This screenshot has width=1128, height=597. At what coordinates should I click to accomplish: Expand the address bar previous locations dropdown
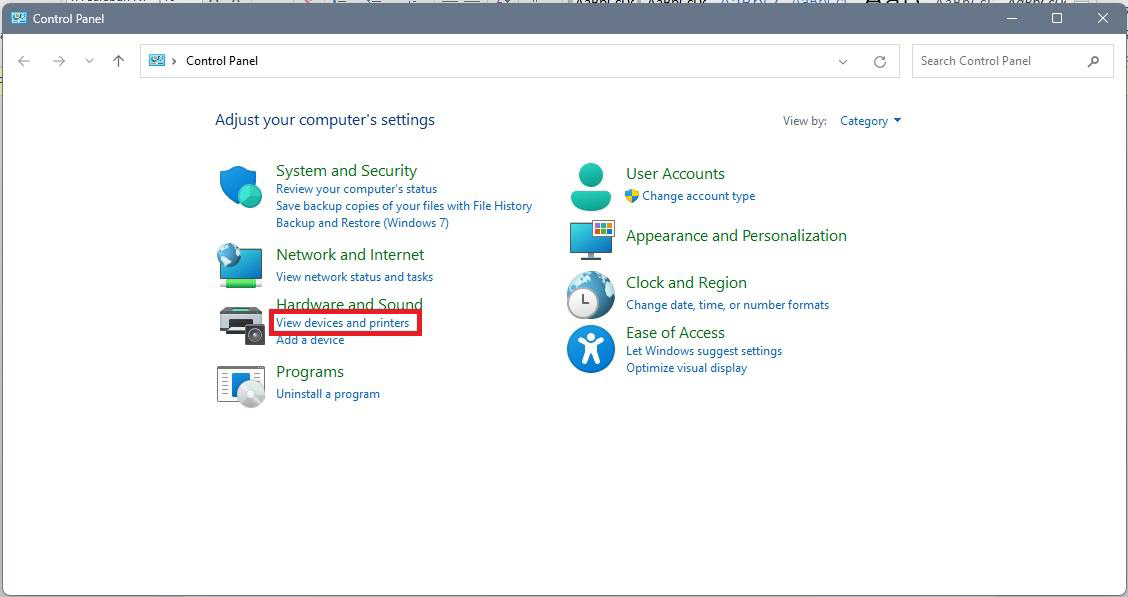tap(843, 61)
